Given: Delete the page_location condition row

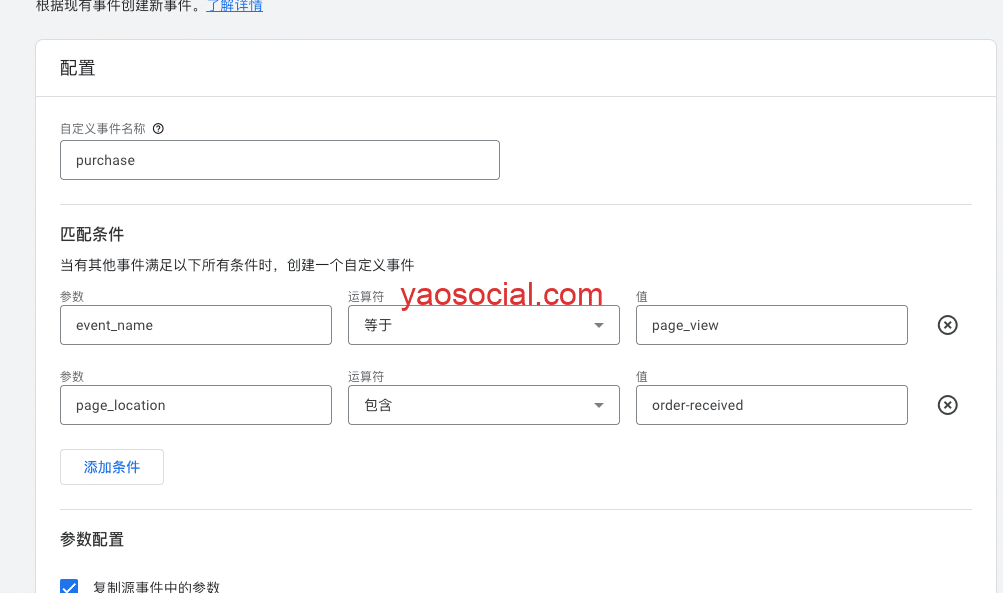Looking at the screenshot, I should coord(947,405).
